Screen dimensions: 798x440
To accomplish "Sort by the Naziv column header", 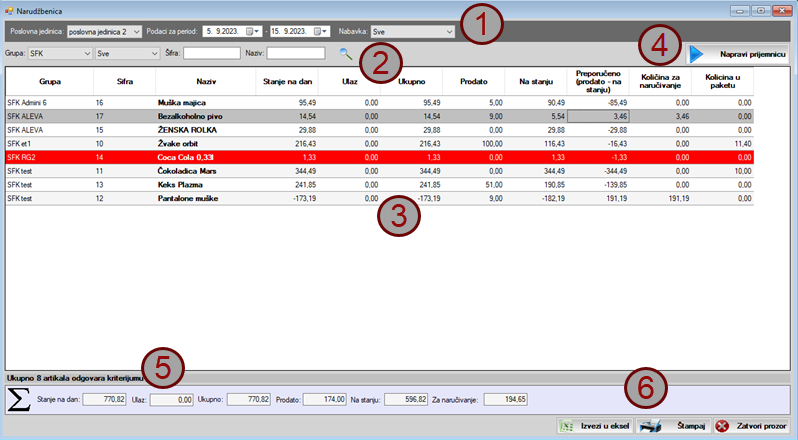I will 206,81.
